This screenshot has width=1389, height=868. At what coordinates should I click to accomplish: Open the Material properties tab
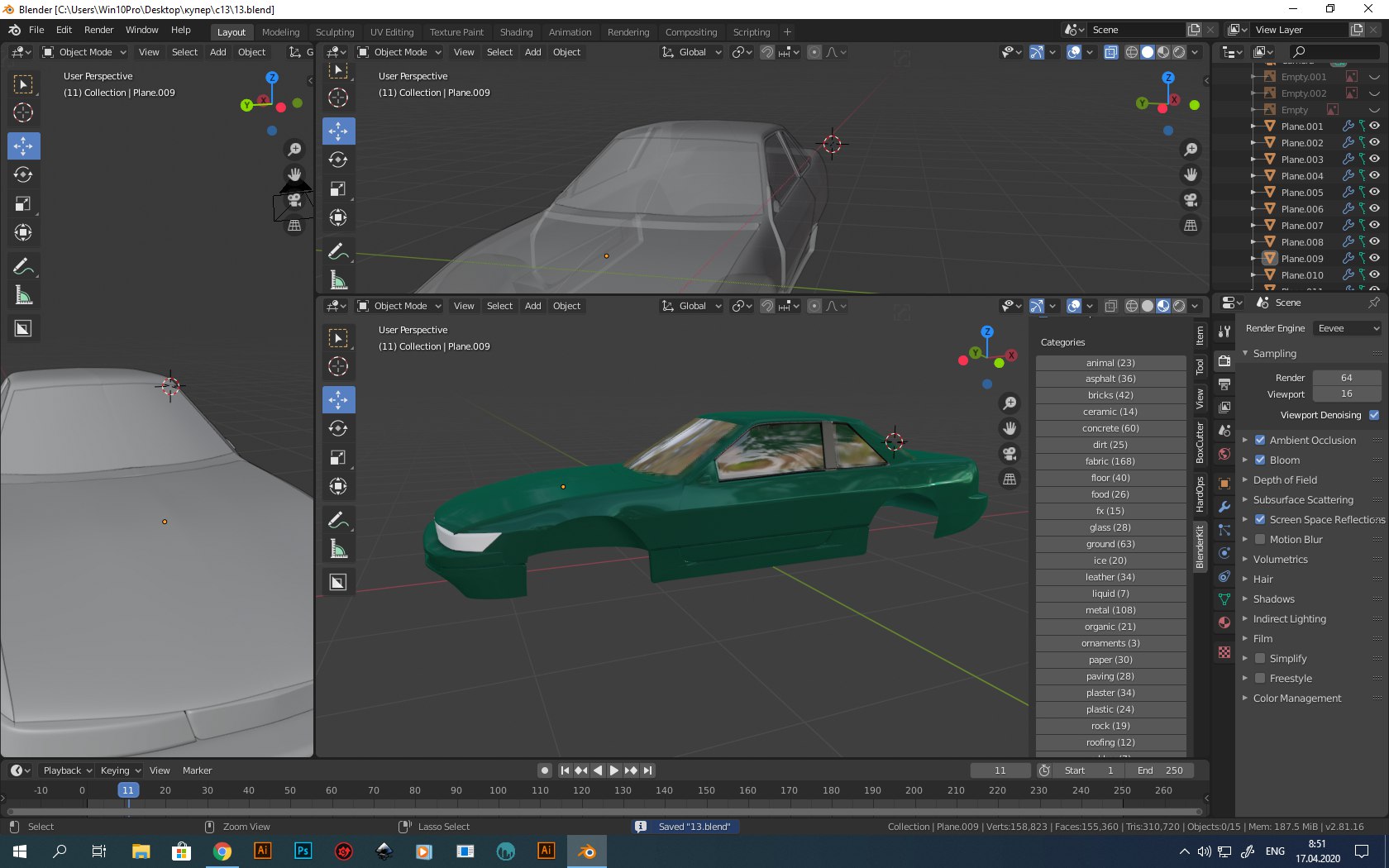coord(1224,622)
